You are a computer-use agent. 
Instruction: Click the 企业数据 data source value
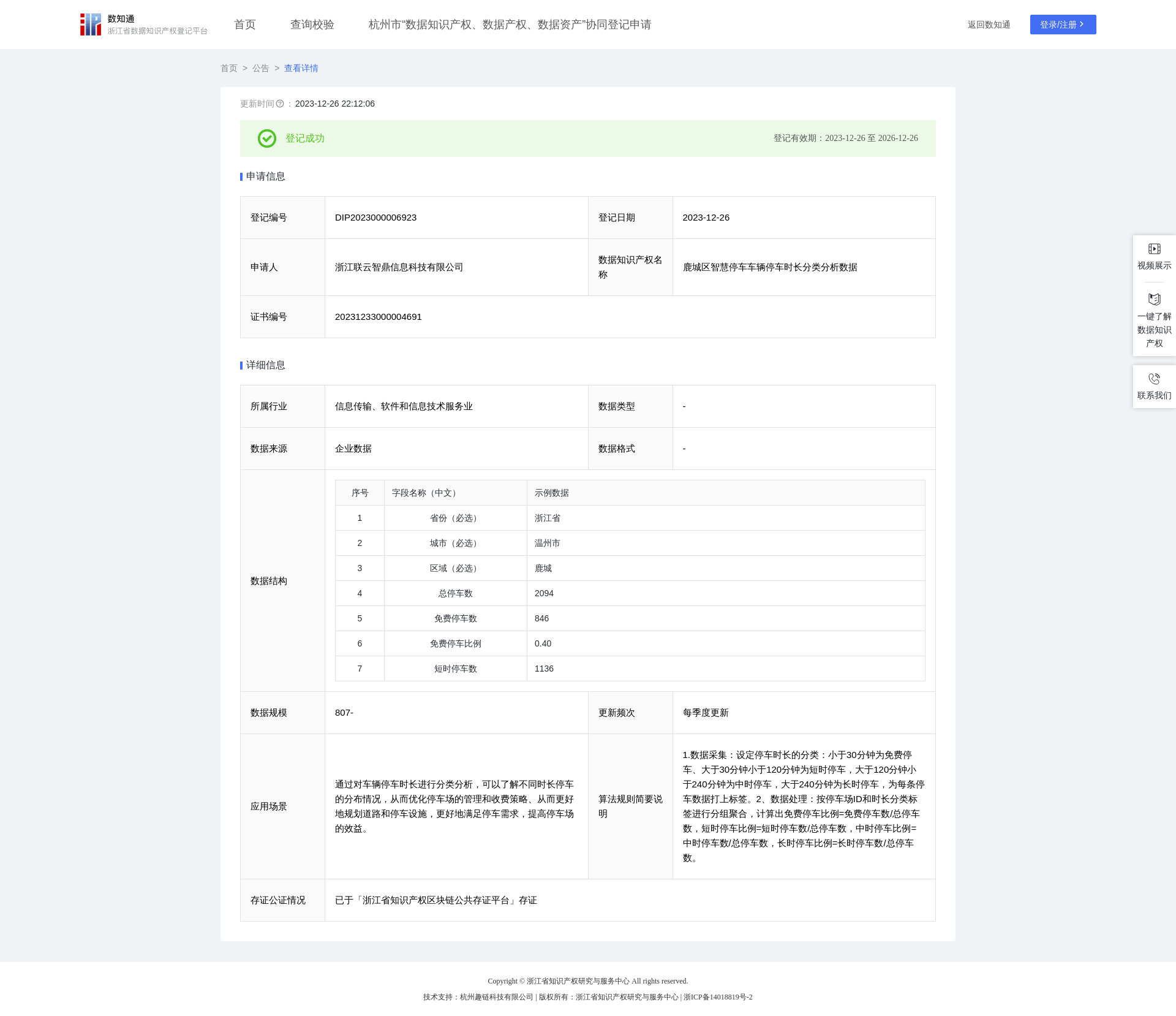[x=353, y=449]
